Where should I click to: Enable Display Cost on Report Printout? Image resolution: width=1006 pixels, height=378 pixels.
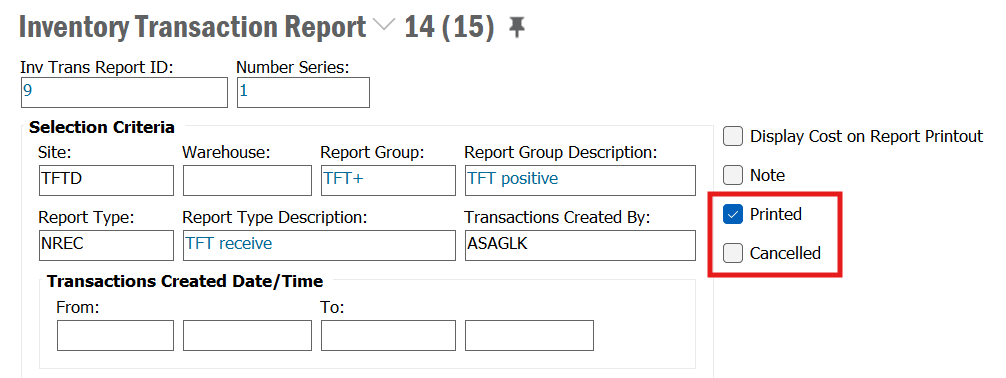733,136
